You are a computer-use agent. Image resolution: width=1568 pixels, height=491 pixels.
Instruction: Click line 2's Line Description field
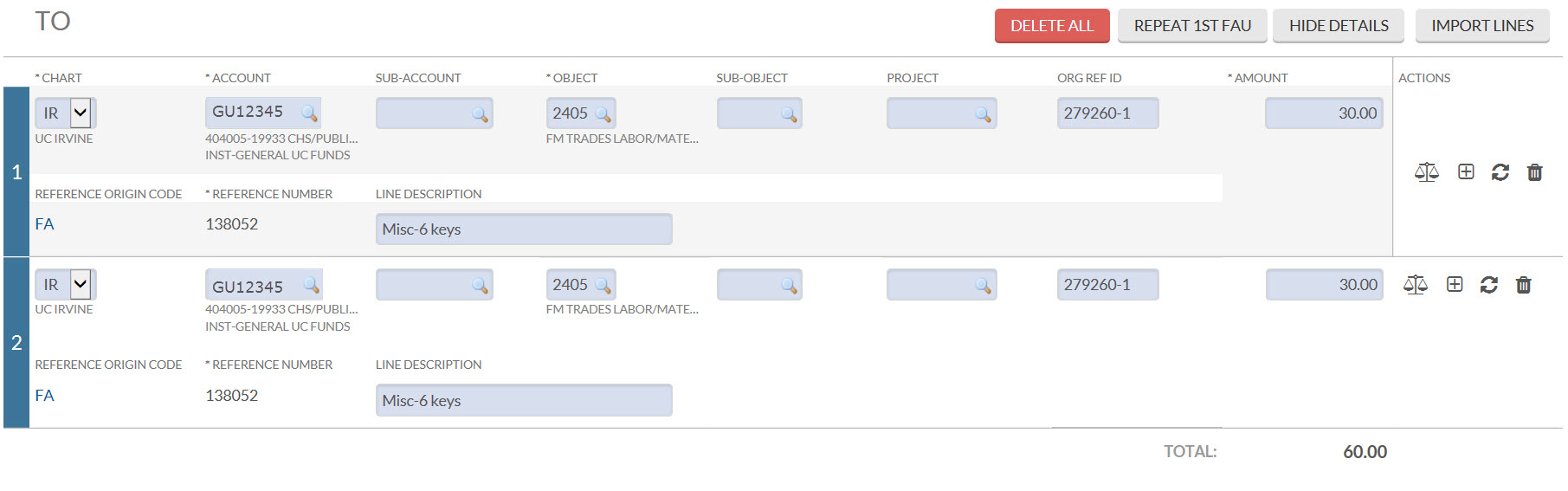pyautogui.click(x=523, y=401)
